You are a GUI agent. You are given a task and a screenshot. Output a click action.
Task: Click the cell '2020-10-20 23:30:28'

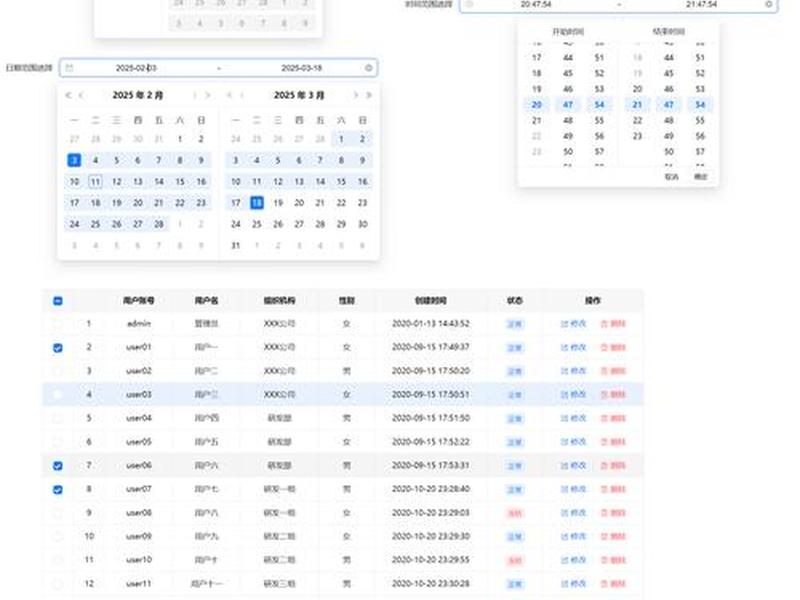click(431, 584)
